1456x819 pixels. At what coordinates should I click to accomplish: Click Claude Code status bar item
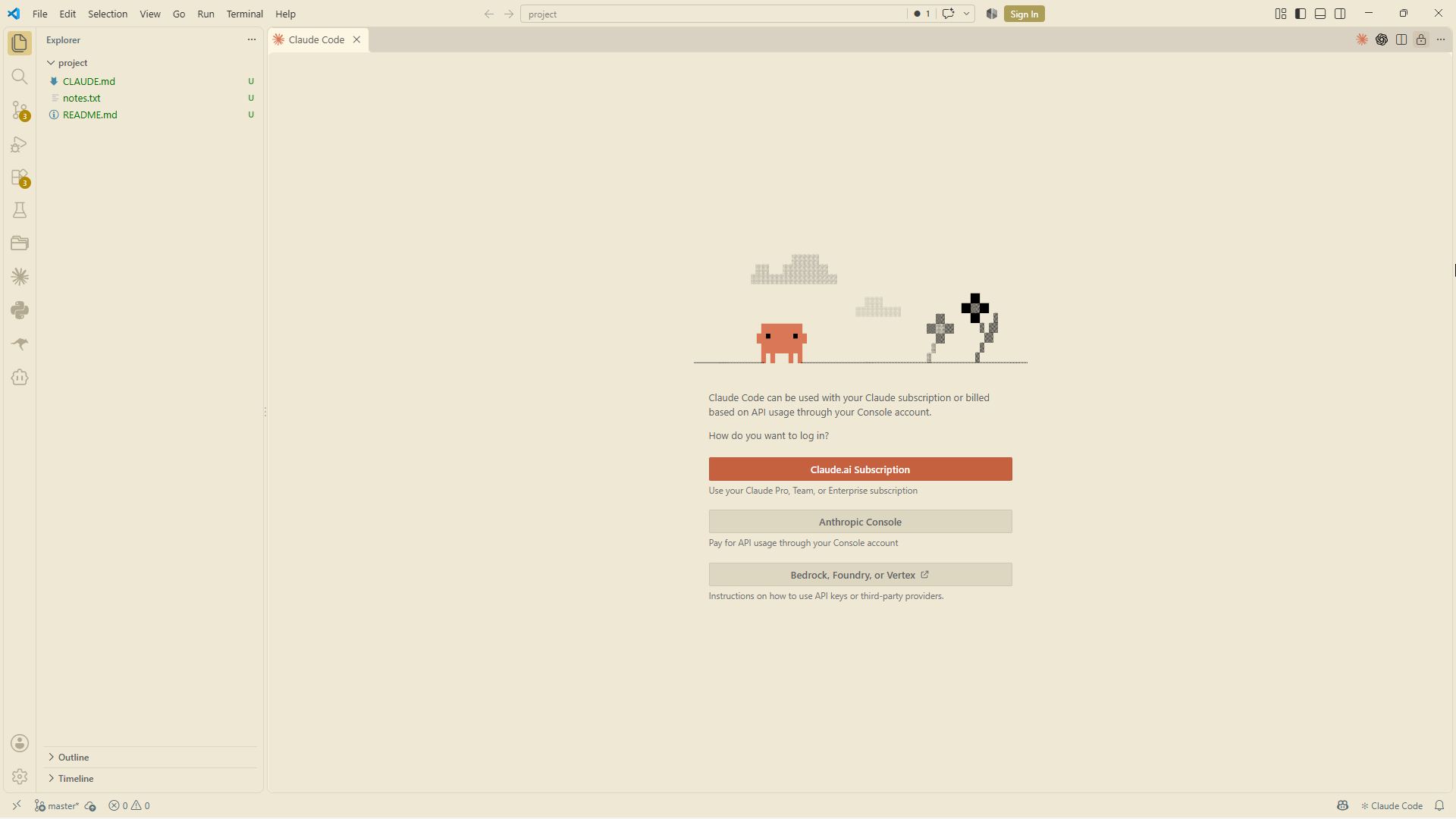(x=1392, y=806)
